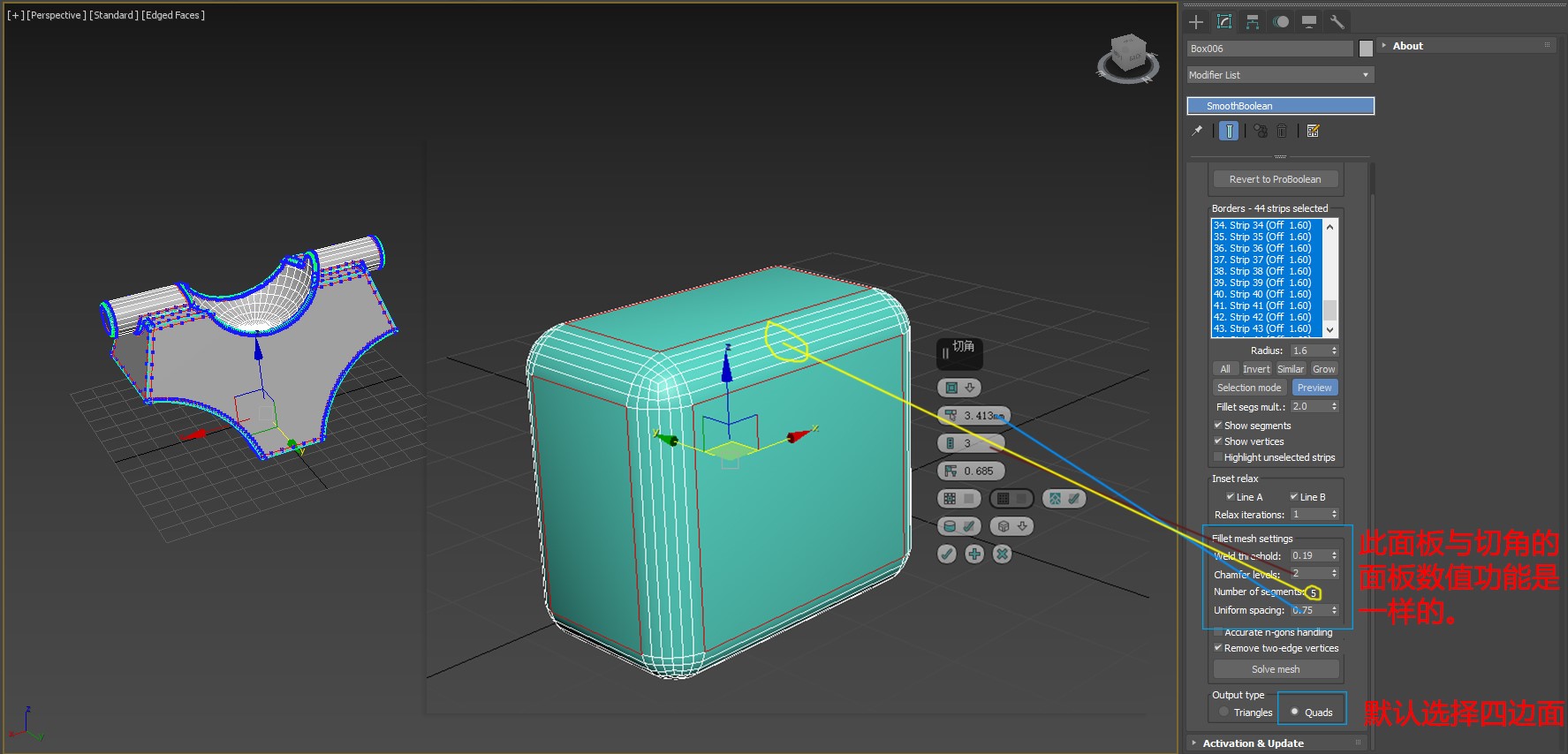Click Revert to ProBoolean button
This screenshot has height=754, width=1568.
point(1275,179)
